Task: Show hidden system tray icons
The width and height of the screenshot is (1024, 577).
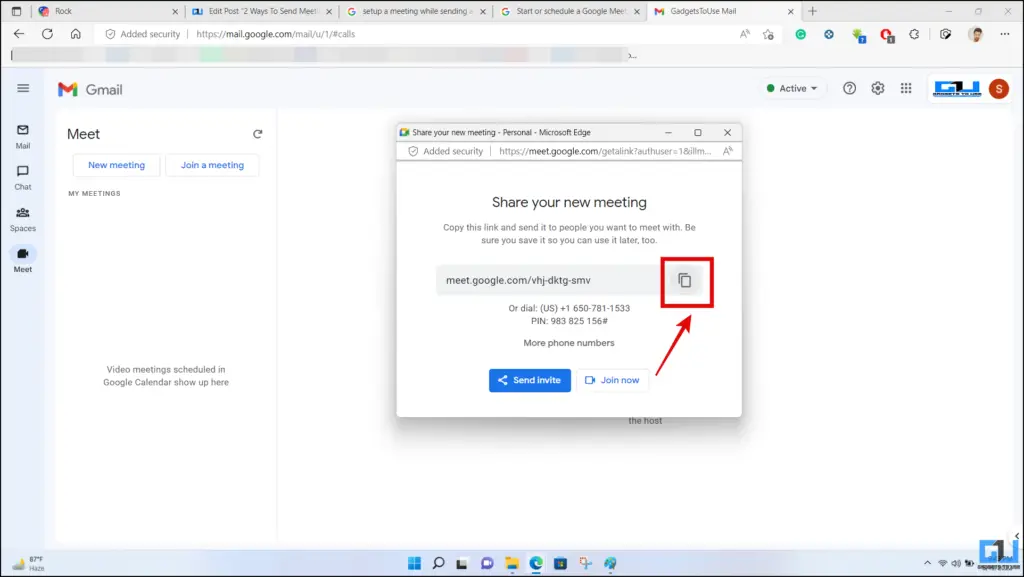Action: pyautogui.click(x=927, y=563)
